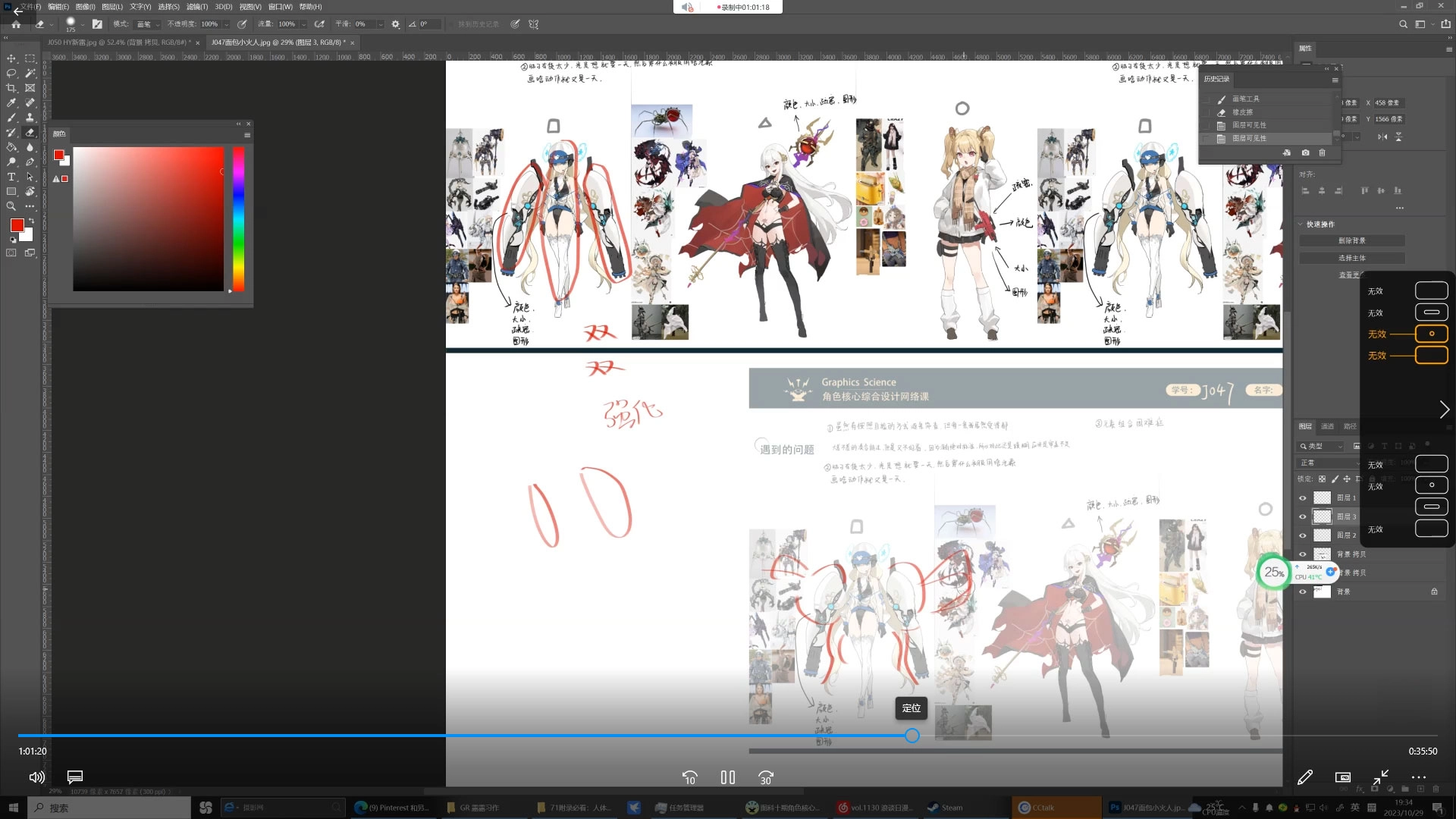The width and height of the screenshot is (1456, 819).
Task: Collapse the 快速操作 section
Action: [x=1301, y=224]
